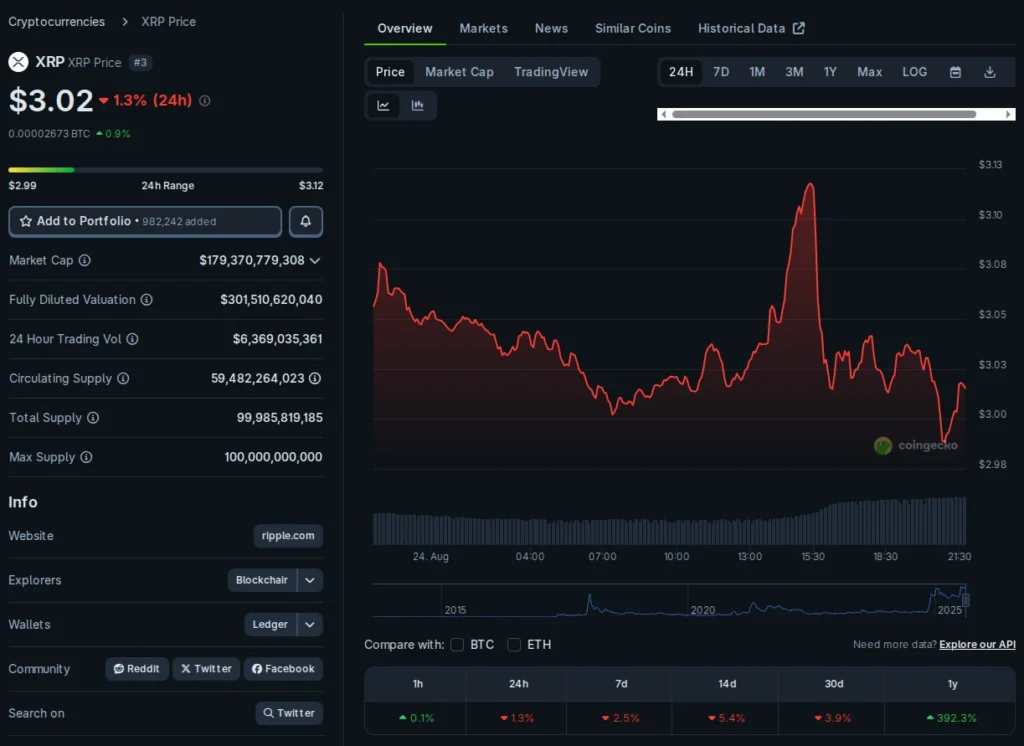Open the News tab
This screenshot has height=746, width=1024.
point(551,28)
